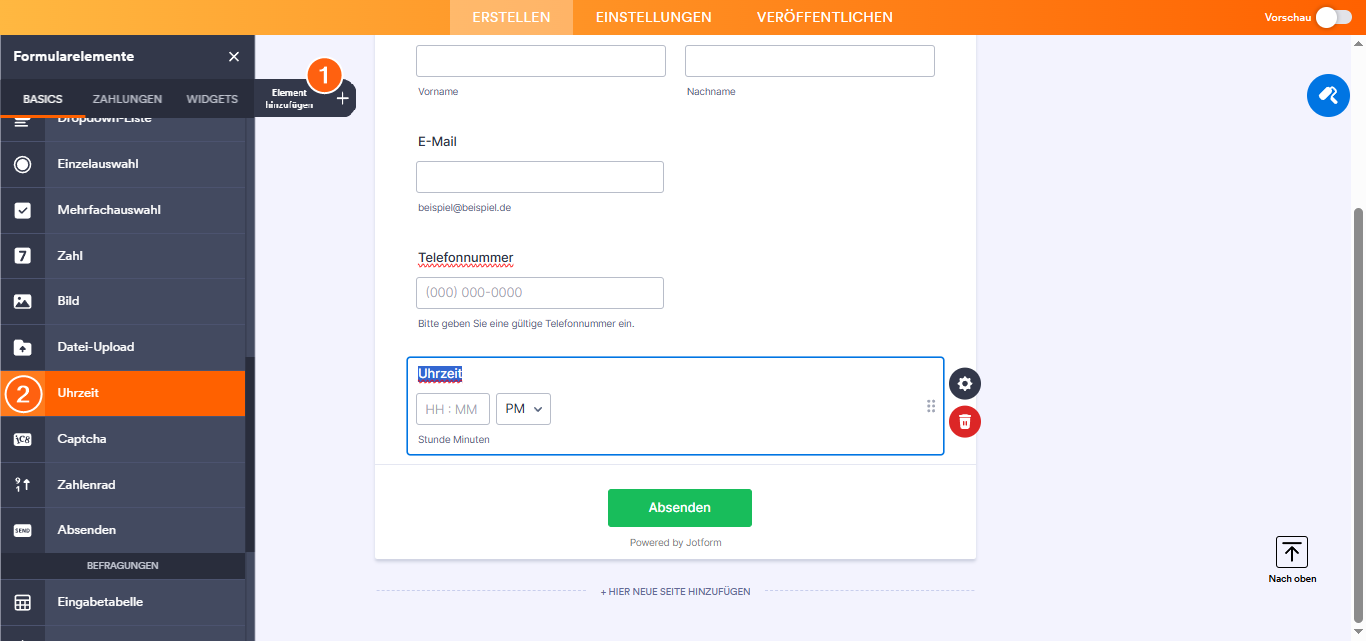Open the Veröffentlichen tab

tap(824, 17)
